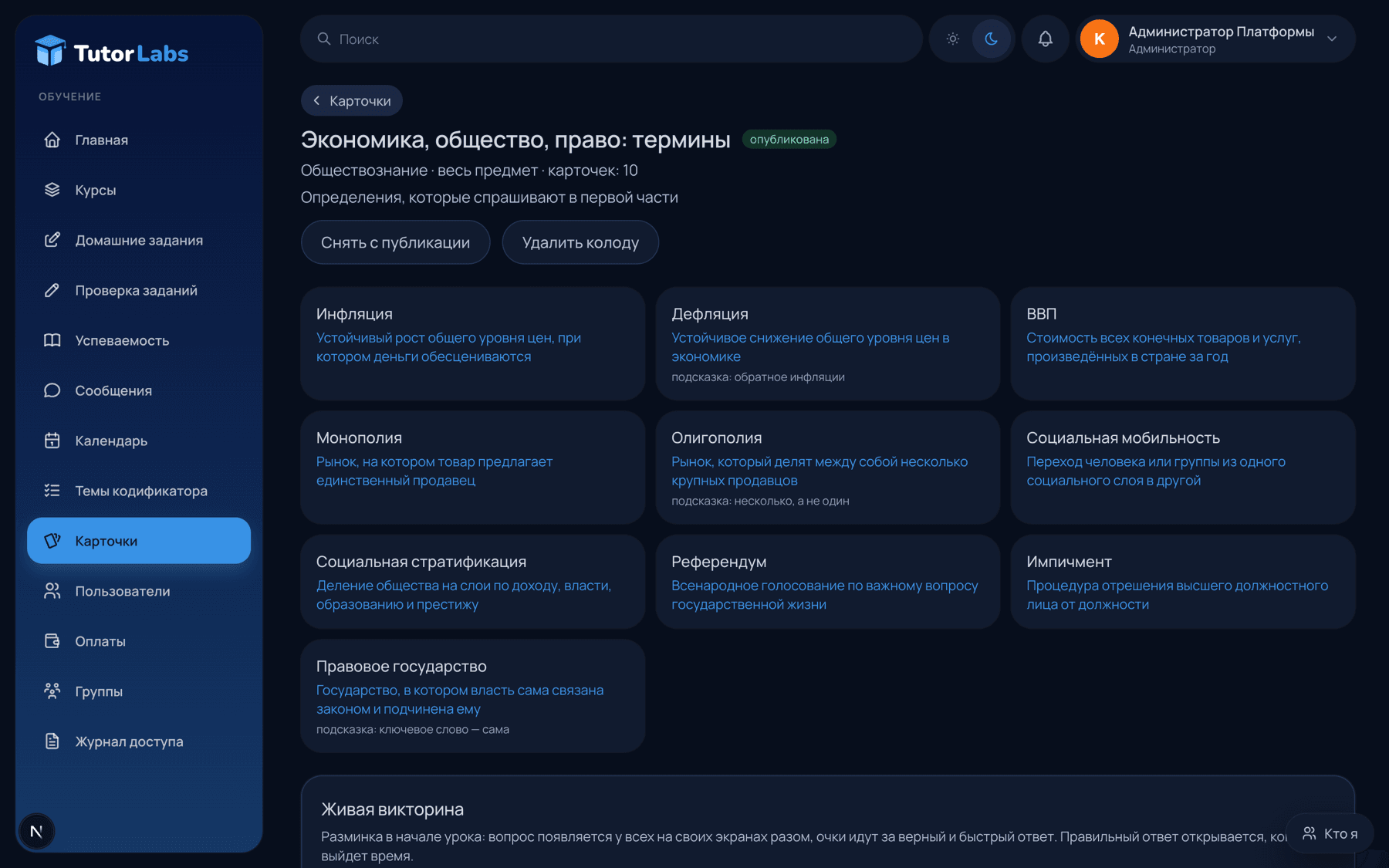Open the ВВП card
This screenshot has width=1389, height=868.
point(1183,343)
